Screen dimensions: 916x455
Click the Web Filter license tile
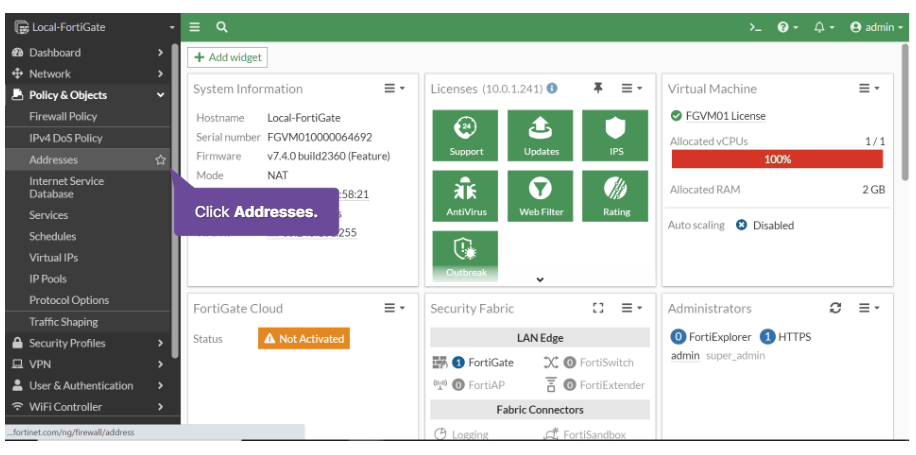point(540,196)
